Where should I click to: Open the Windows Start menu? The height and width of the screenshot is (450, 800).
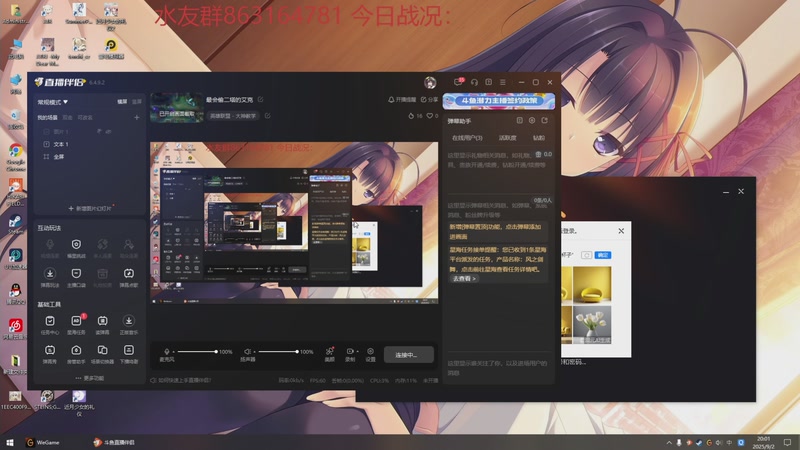click(x=9, y=442)
